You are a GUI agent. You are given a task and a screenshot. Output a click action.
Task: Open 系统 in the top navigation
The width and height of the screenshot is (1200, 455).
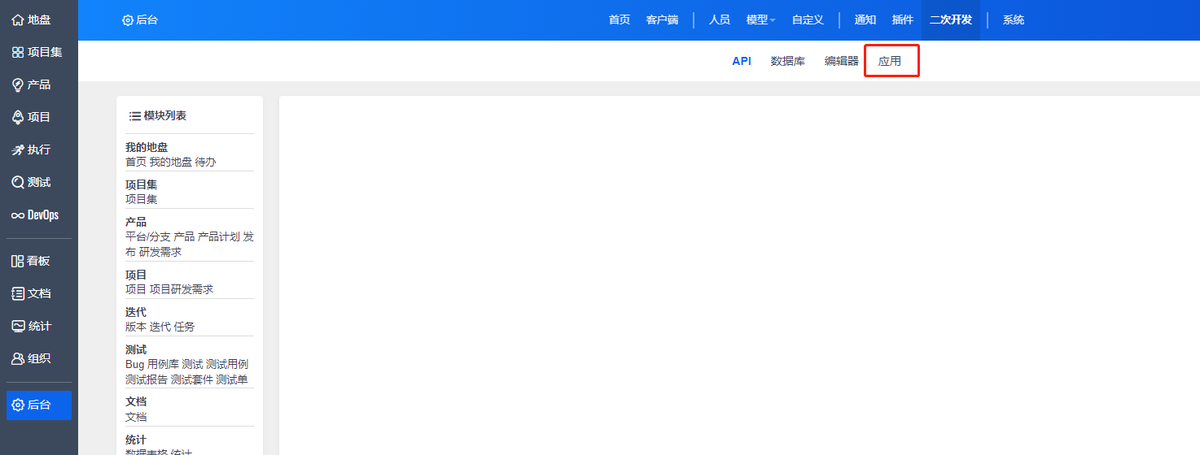1013,20
